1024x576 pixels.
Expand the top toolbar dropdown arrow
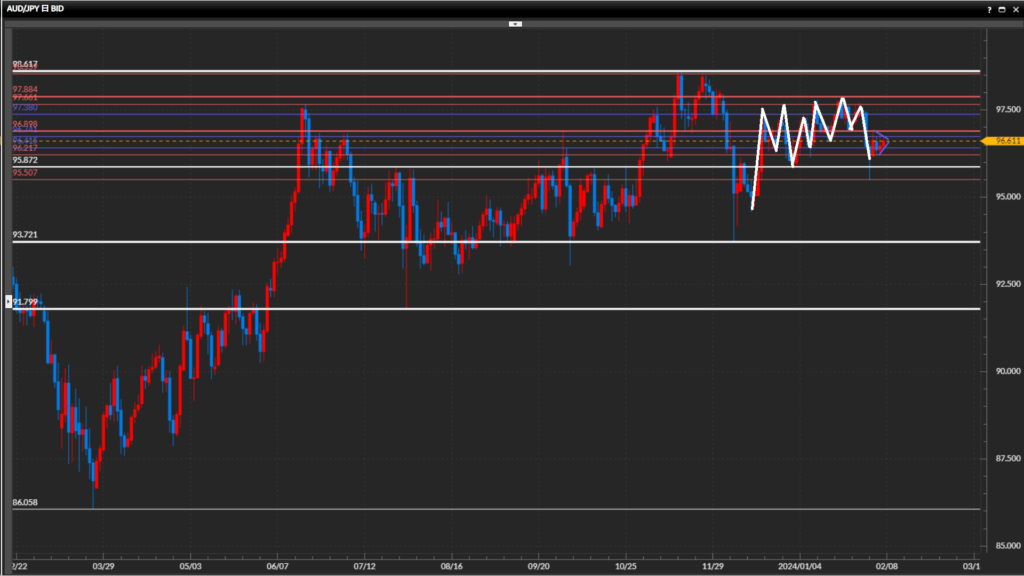pos(515,23)
